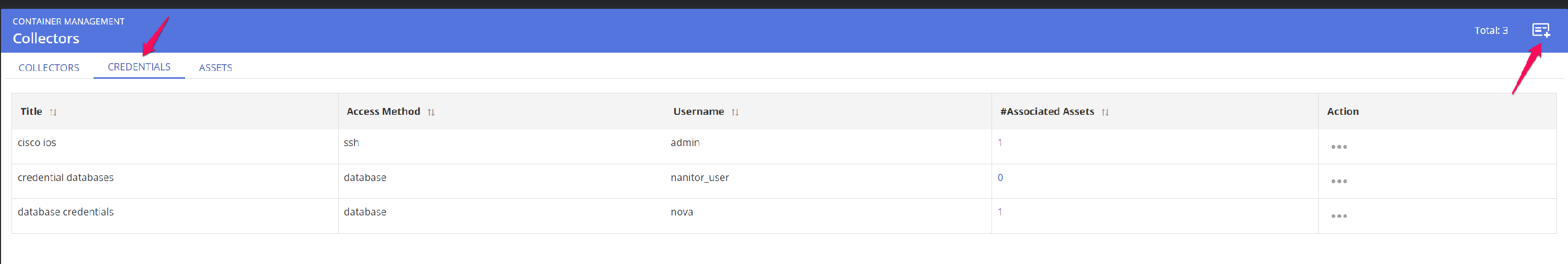Click the credential databases title cell

tap(66, 177)
